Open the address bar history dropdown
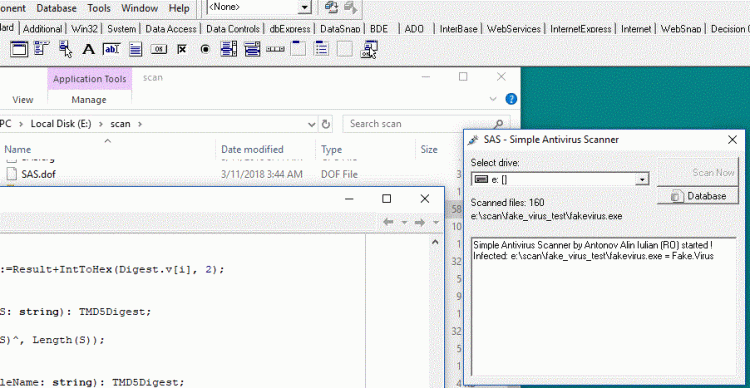 click(x=311, y=124)
